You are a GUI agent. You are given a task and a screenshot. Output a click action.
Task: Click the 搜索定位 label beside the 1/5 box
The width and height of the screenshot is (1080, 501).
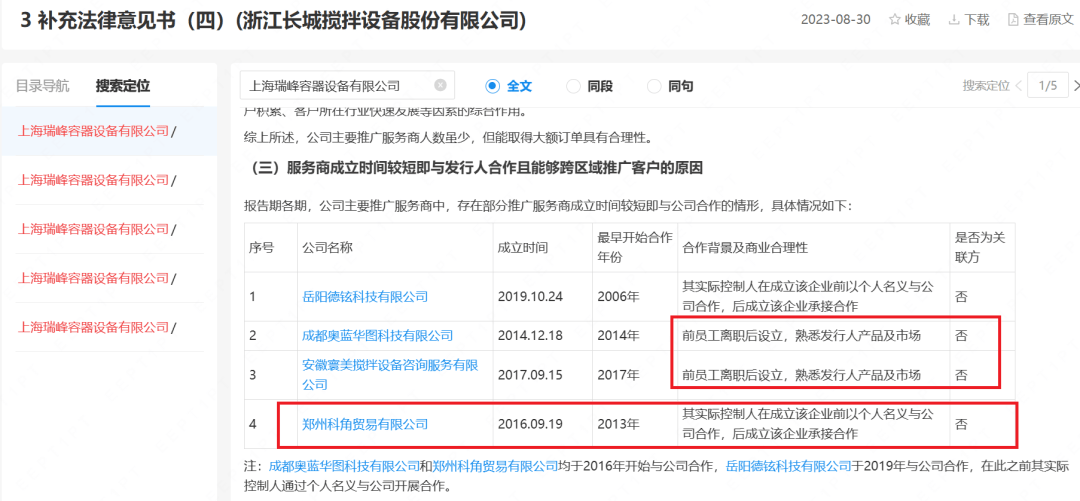(986, 86)
